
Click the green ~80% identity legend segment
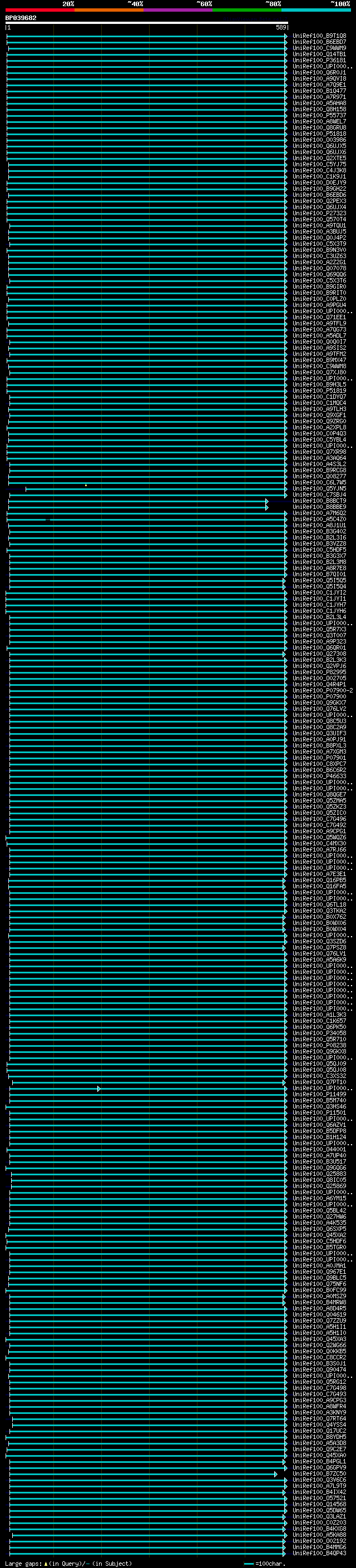point(247,10)
